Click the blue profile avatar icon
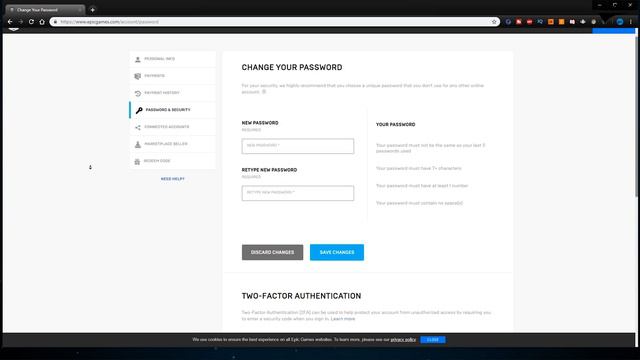 coord(620,22)
